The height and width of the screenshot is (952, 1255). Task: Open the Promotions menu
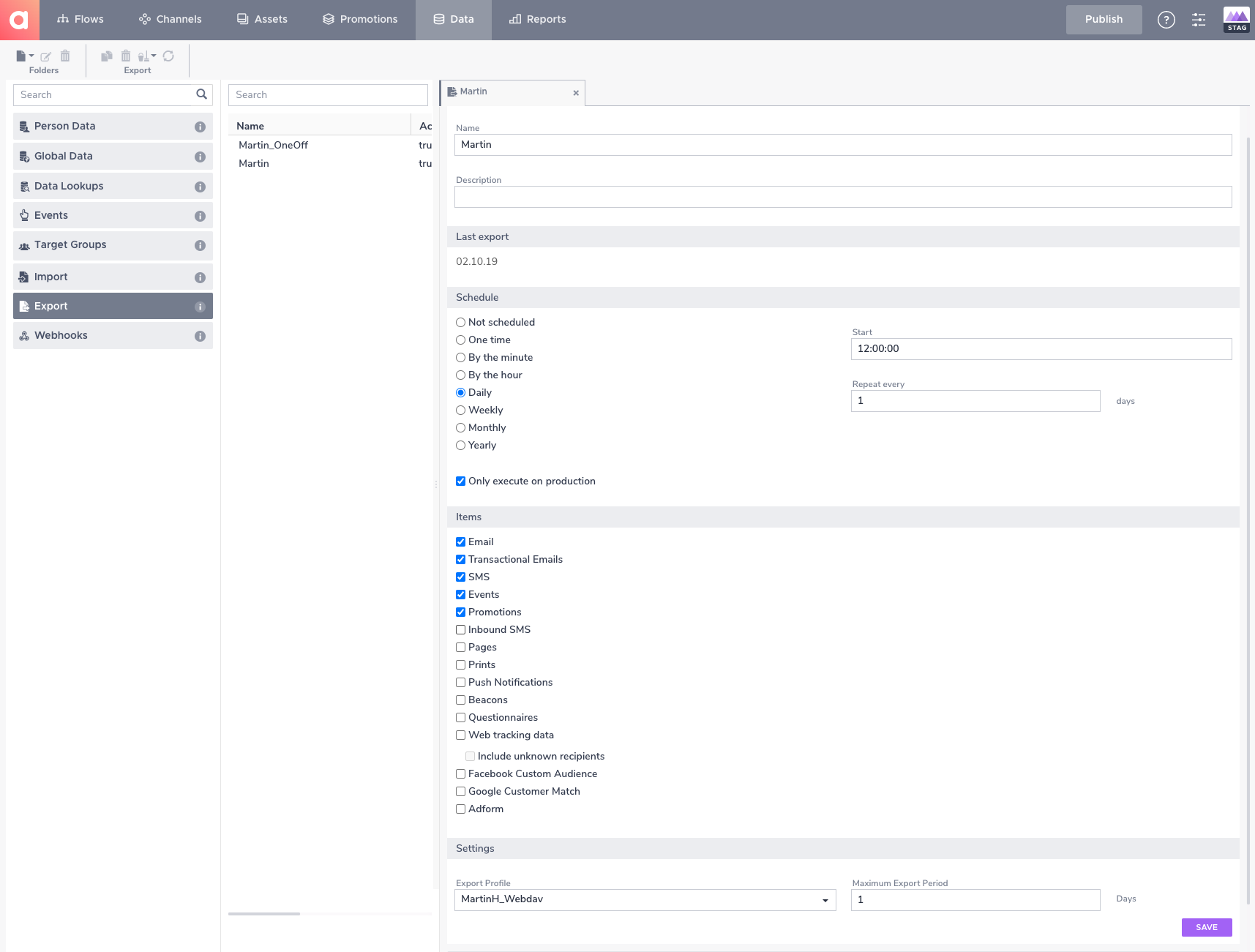(360, 20)
